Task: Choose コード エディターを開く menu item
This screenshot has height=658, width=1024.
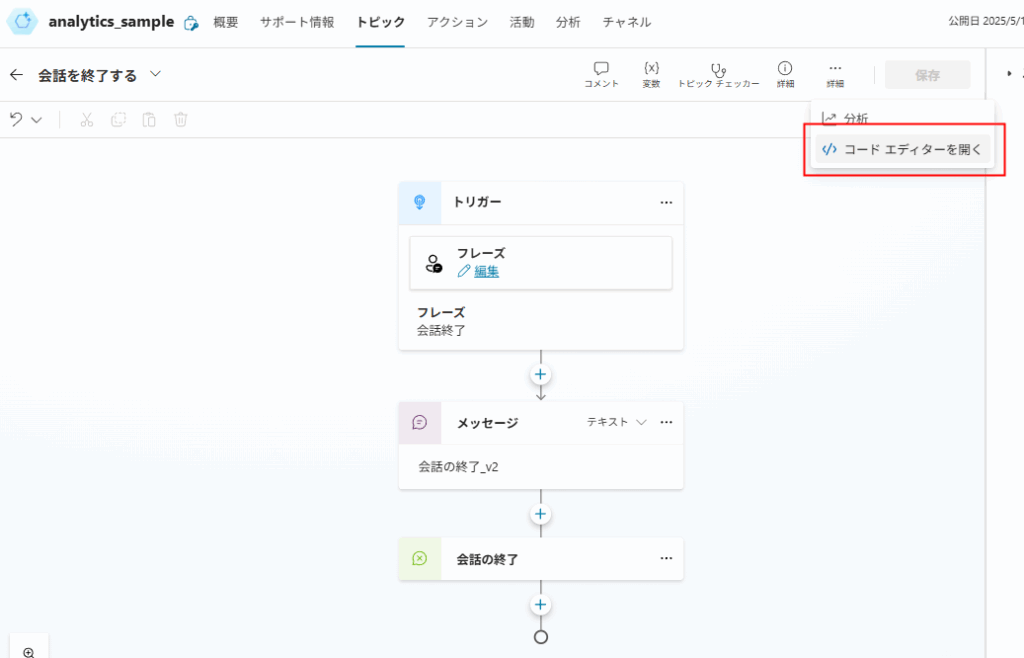Action: (903, 149)
